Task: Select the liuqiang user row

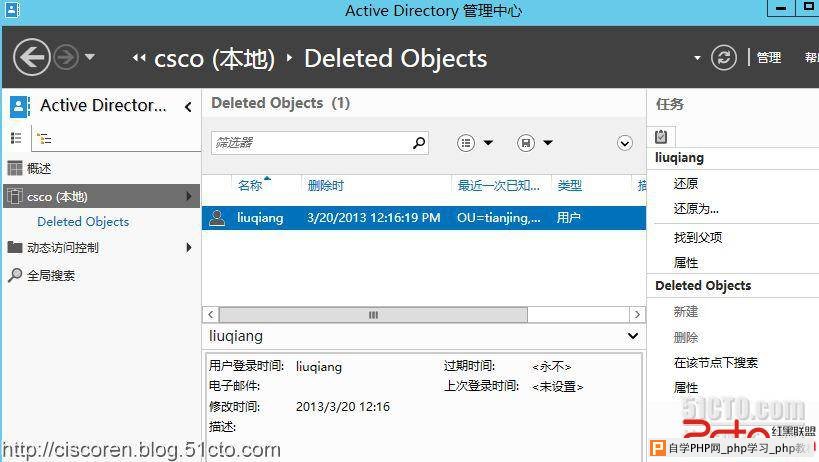Action: (424, 218)
